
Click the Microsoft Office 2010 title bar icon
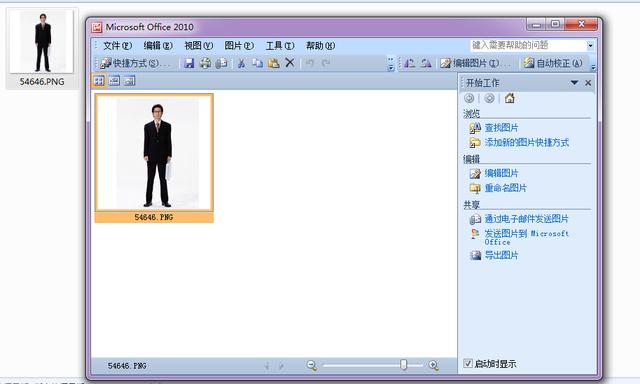tap(97, 27)
